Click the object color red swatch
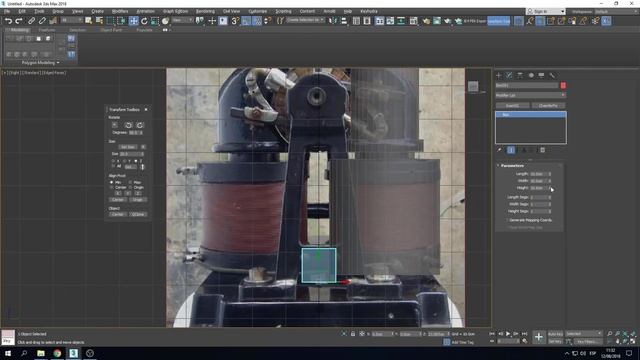The height and width of the screenshot is (360, 640). point(563,85)
